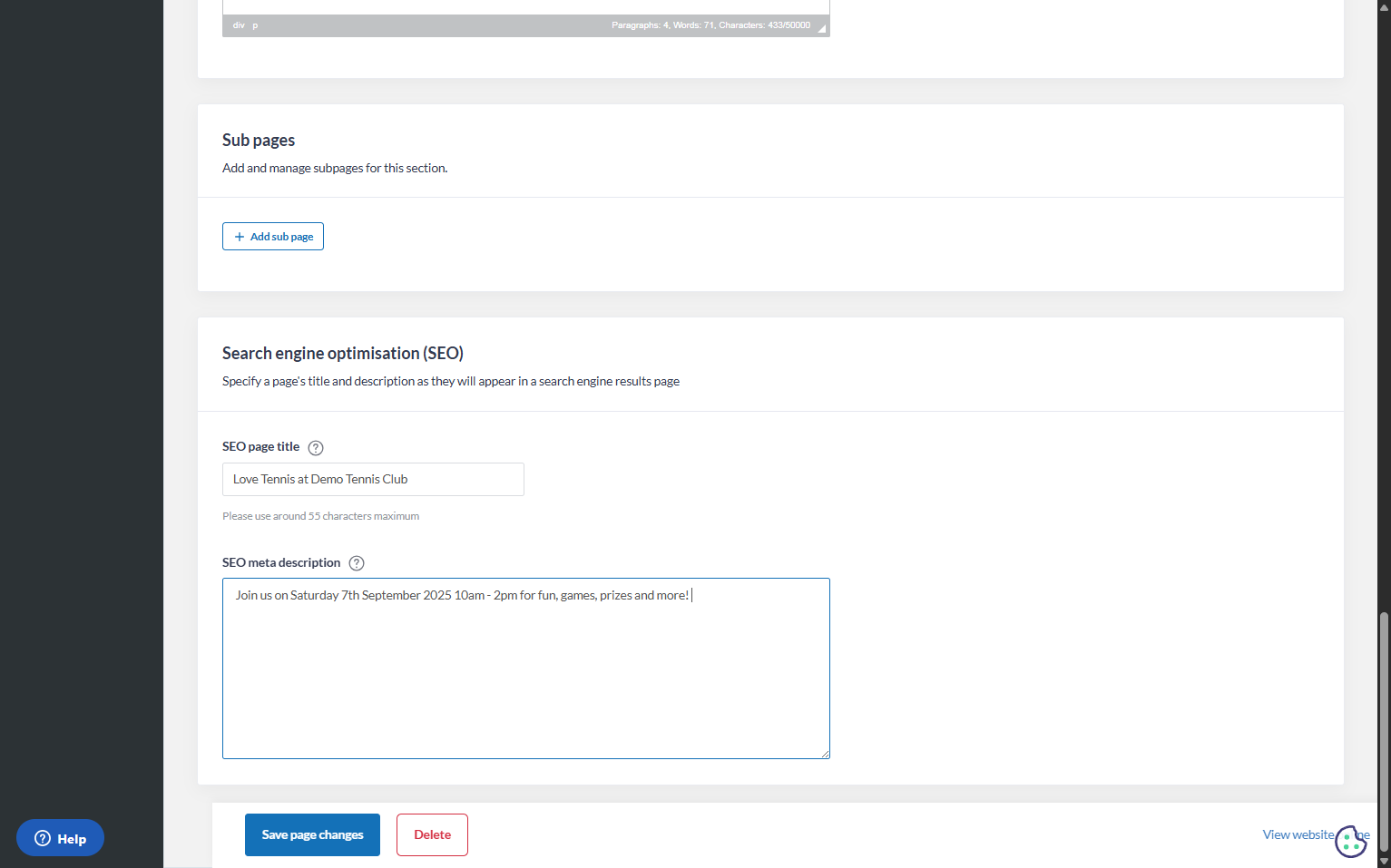The width and height of the screenshot is (1391, 868).
Task: Click the Add sub page button
Action: (x=273, y=237)
